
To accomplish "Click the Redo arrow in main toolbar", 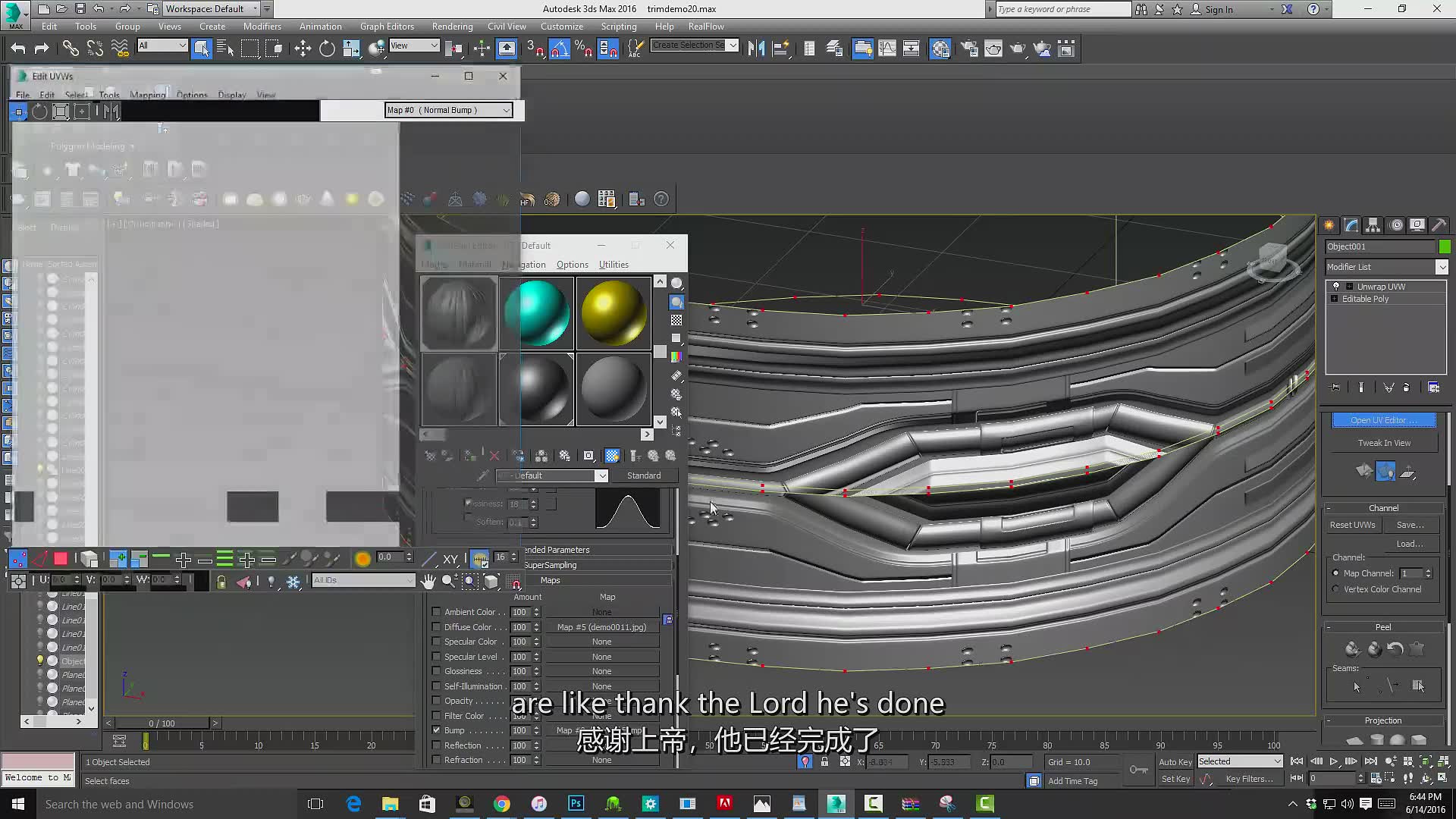I will (42, 49).
